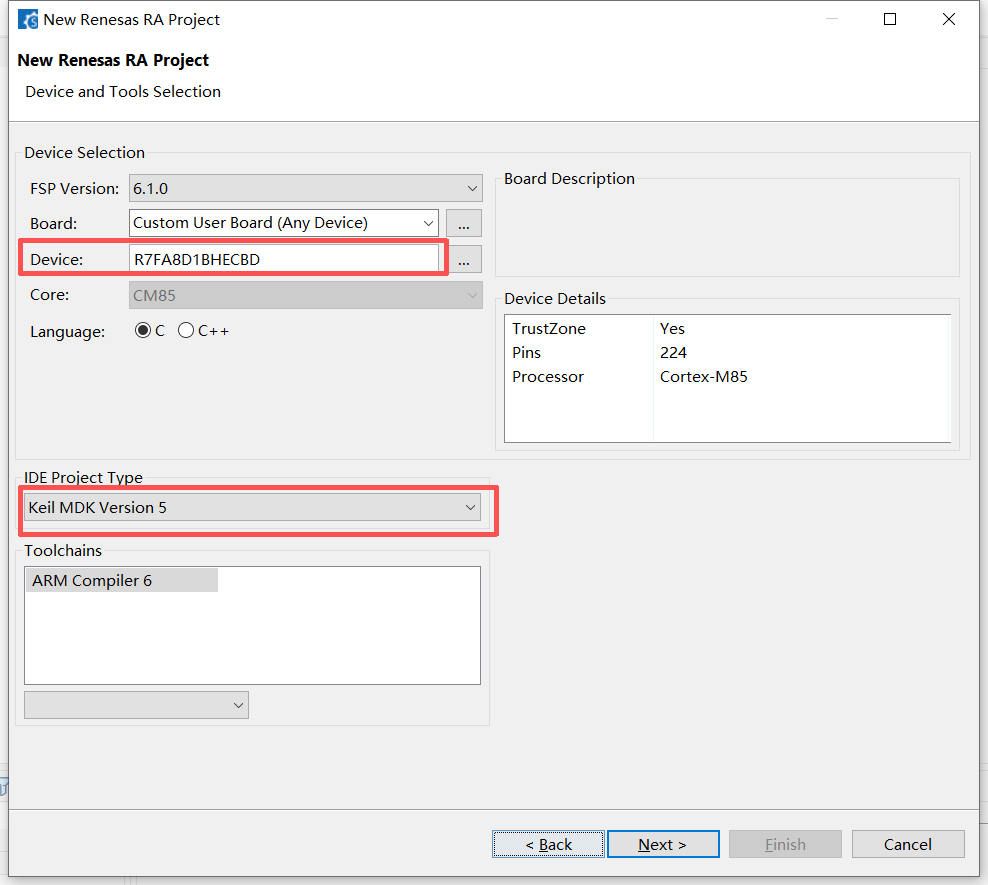Click the Pins 224 row
Viewport: 988px width, 885px height.
(x=727, y=353)
